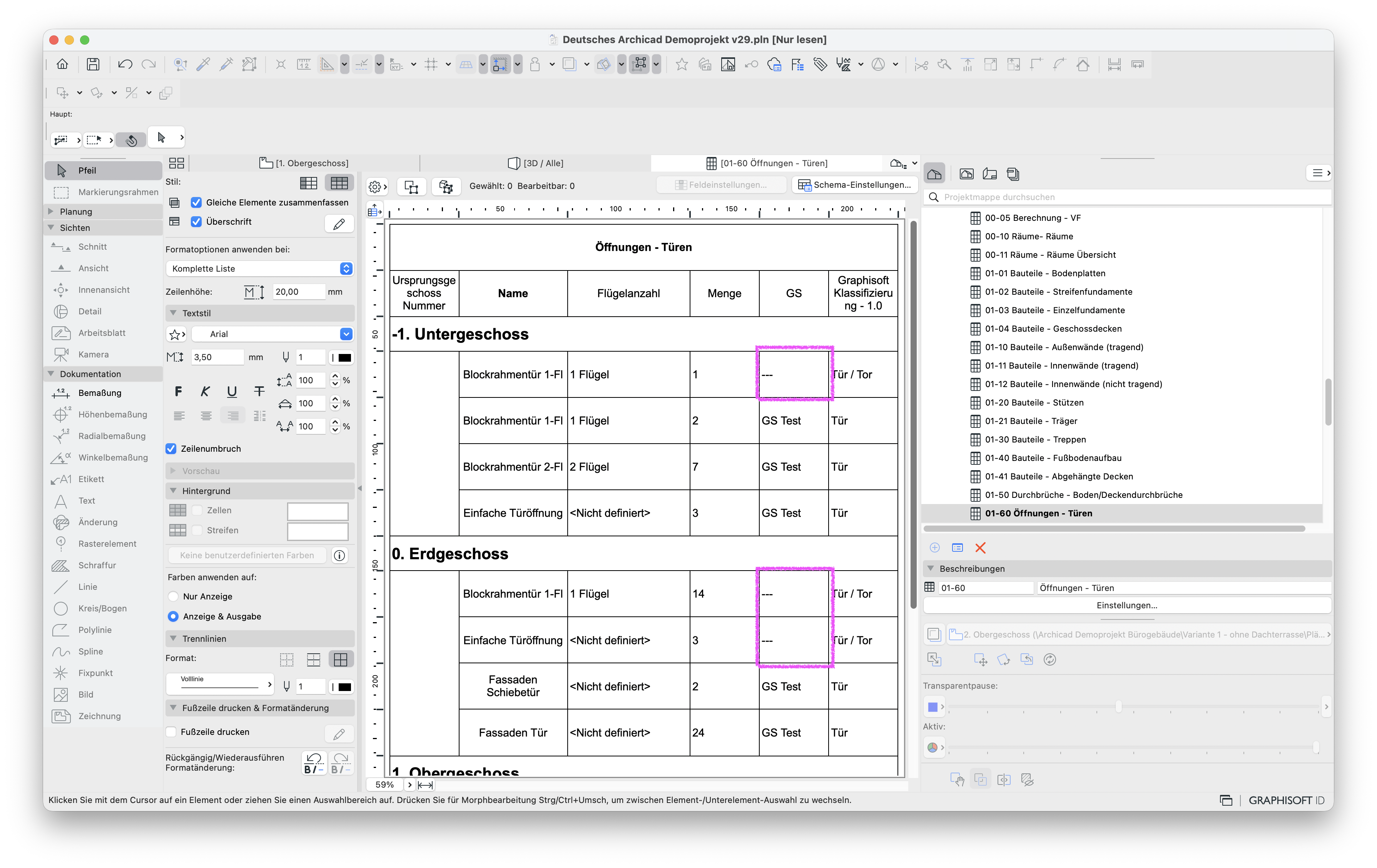The height and width of the screenshot is (868, 1377).
Task: Uncheck the Überschrift checkbox
Action: tap(196, 221)
